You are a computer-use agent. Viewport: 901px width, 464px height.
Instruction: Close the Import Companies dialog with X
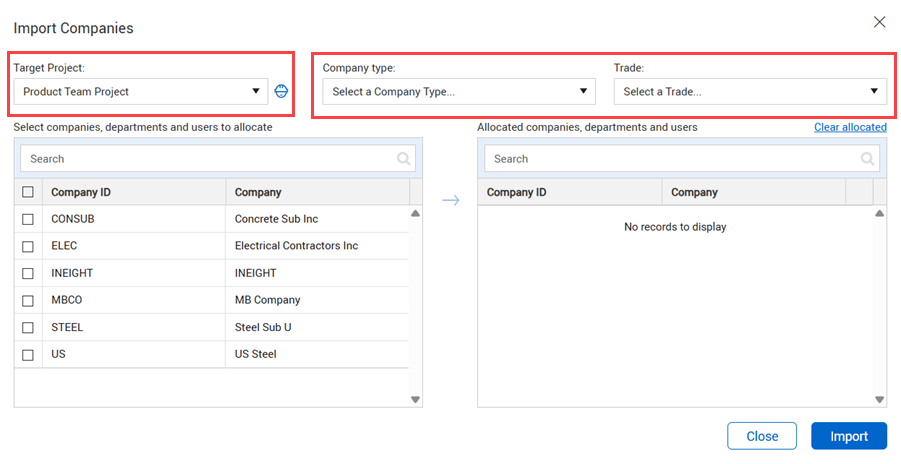[x=879, y=22]
